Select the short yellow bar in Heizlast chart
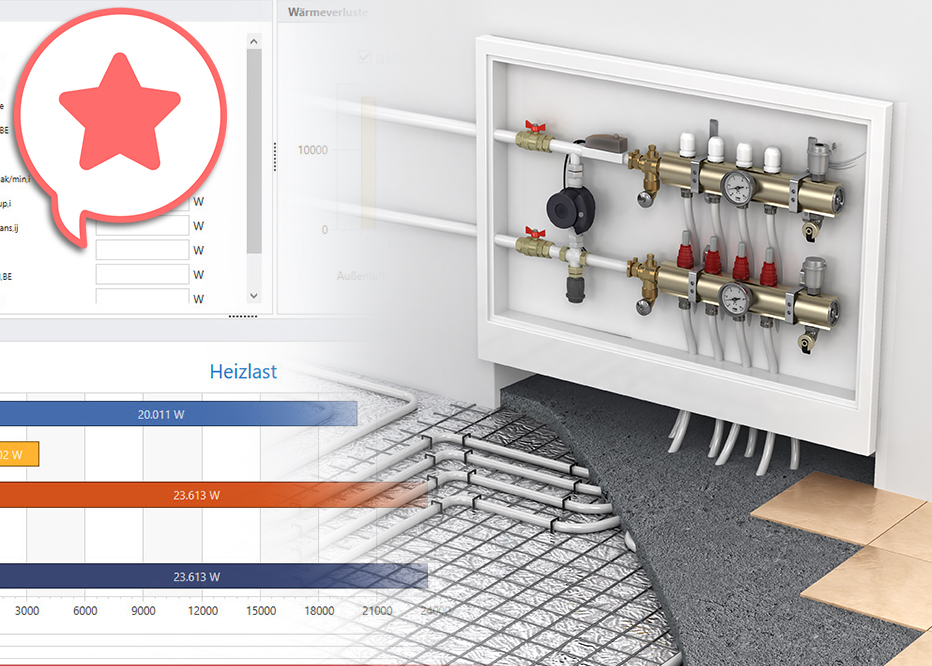Viewport: 932px width, 666px height. [19, 454]
